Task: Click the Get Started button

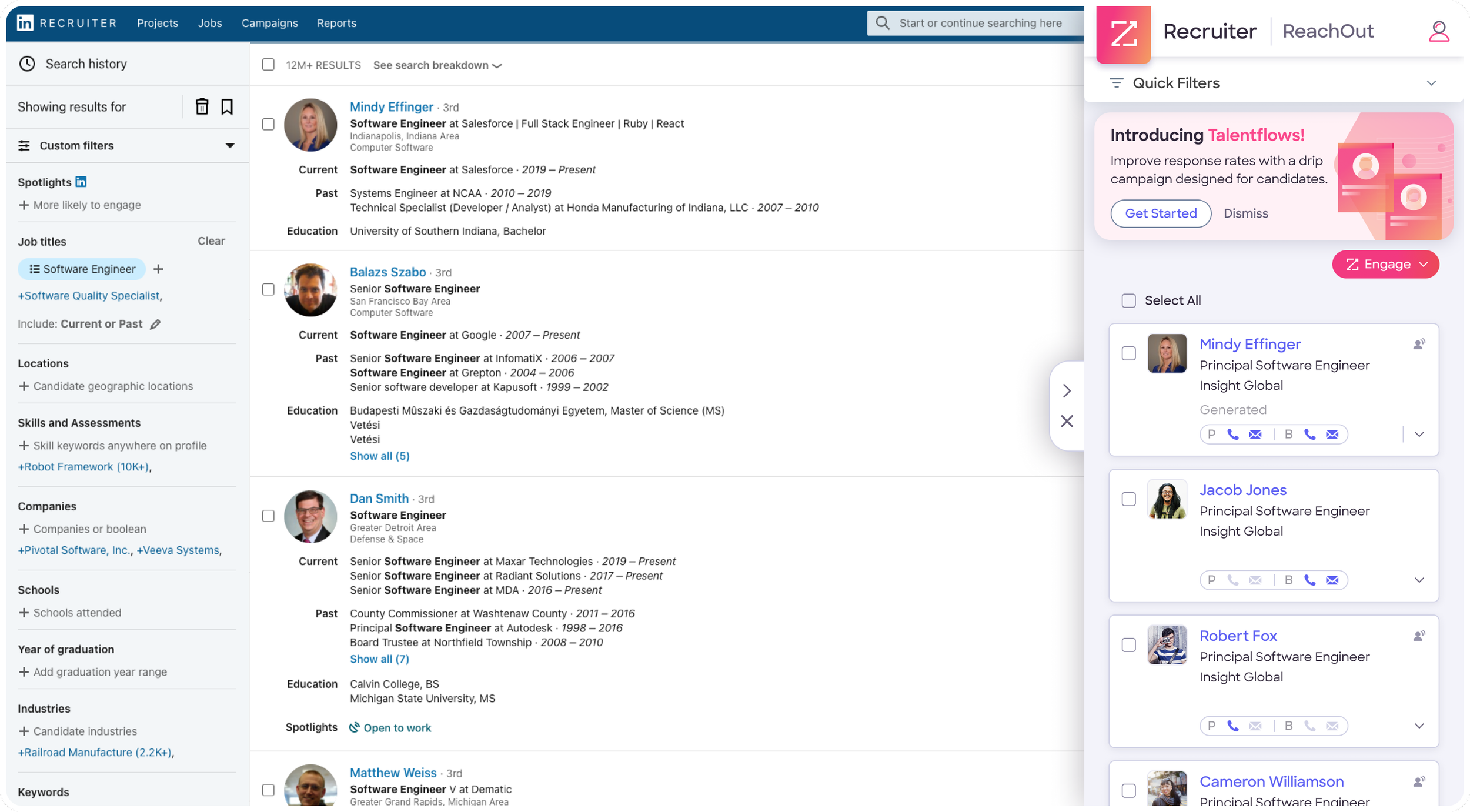Action: (1160, 213)
